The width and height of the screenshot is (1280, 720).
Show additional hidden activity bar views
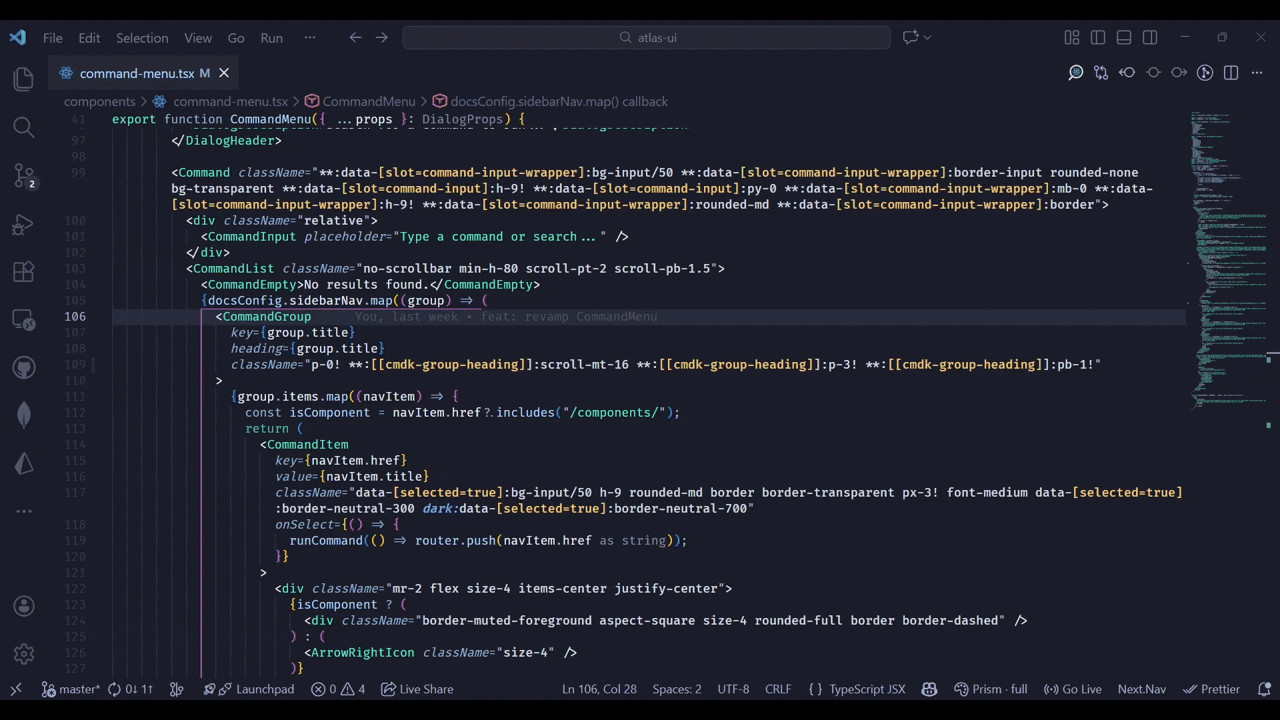24,511
